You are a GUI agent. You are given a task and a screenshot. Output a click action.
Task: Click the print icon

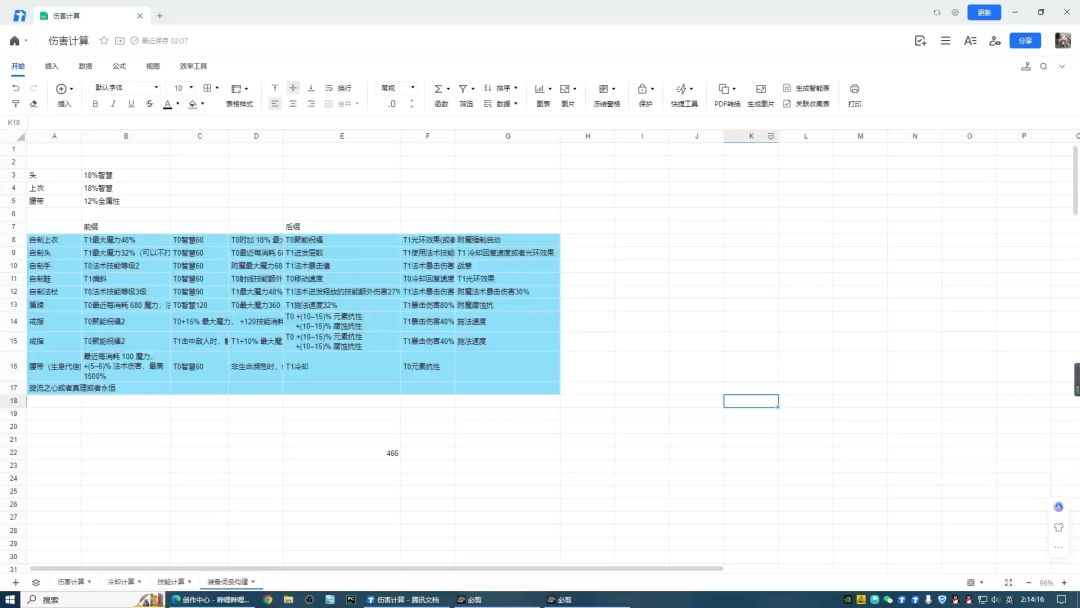pos(854,89)
